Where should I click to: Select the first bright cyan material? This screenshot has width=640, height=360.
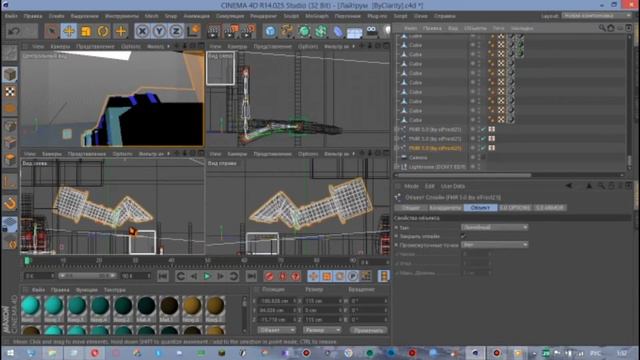[31, 306]
